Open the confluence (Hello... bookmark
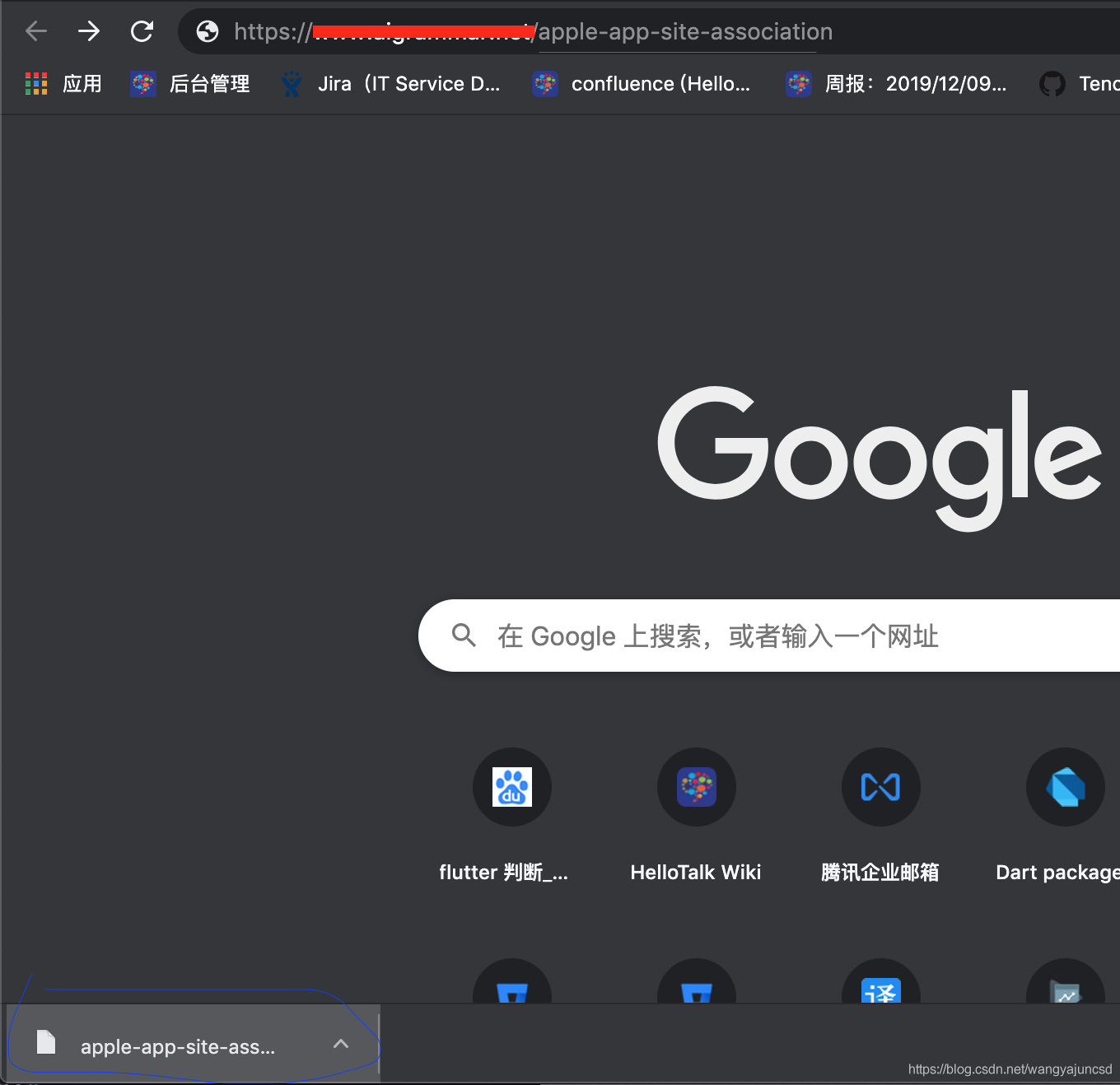The image size is (1120, 1085). [642, 83]
